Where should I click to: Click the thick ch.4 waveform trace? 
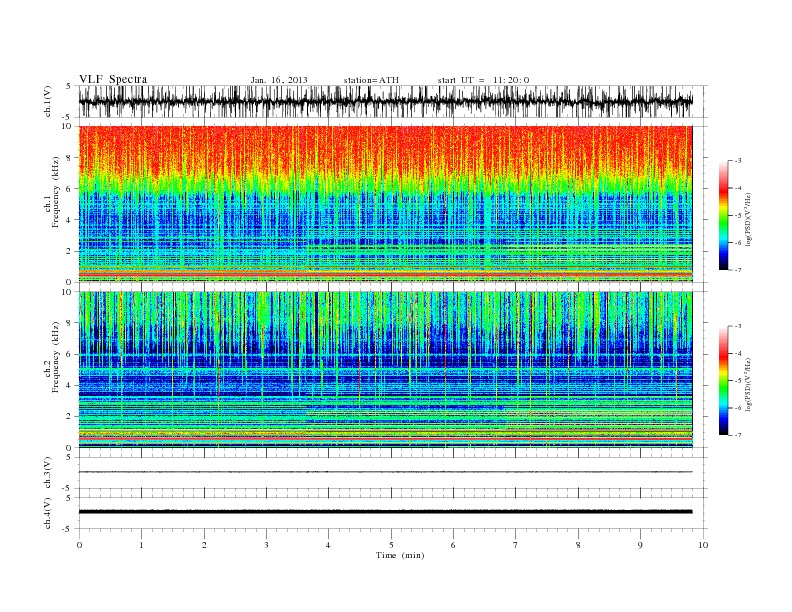pos(386,512)
